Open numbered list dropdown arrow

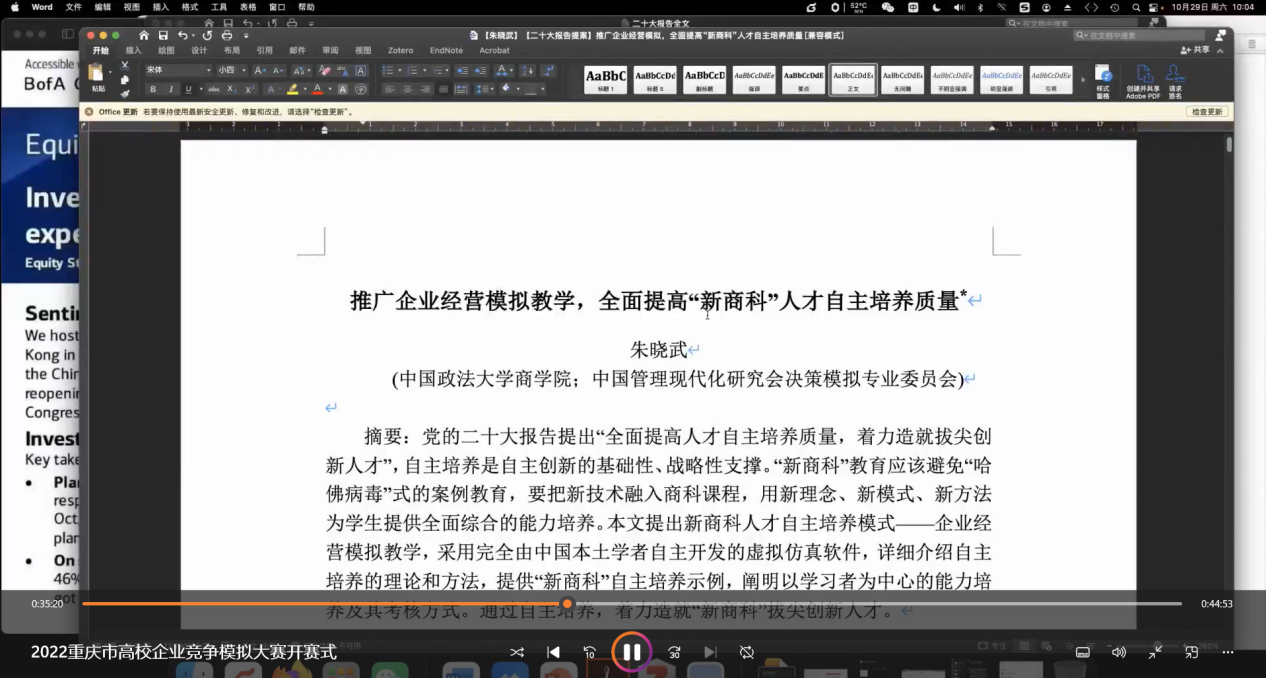[424, 70]
